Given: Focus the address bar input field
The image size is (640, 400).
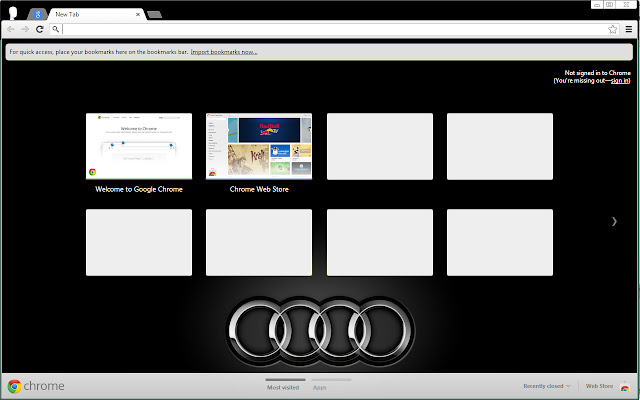Looking at the screenshot, I should [334, 29].
